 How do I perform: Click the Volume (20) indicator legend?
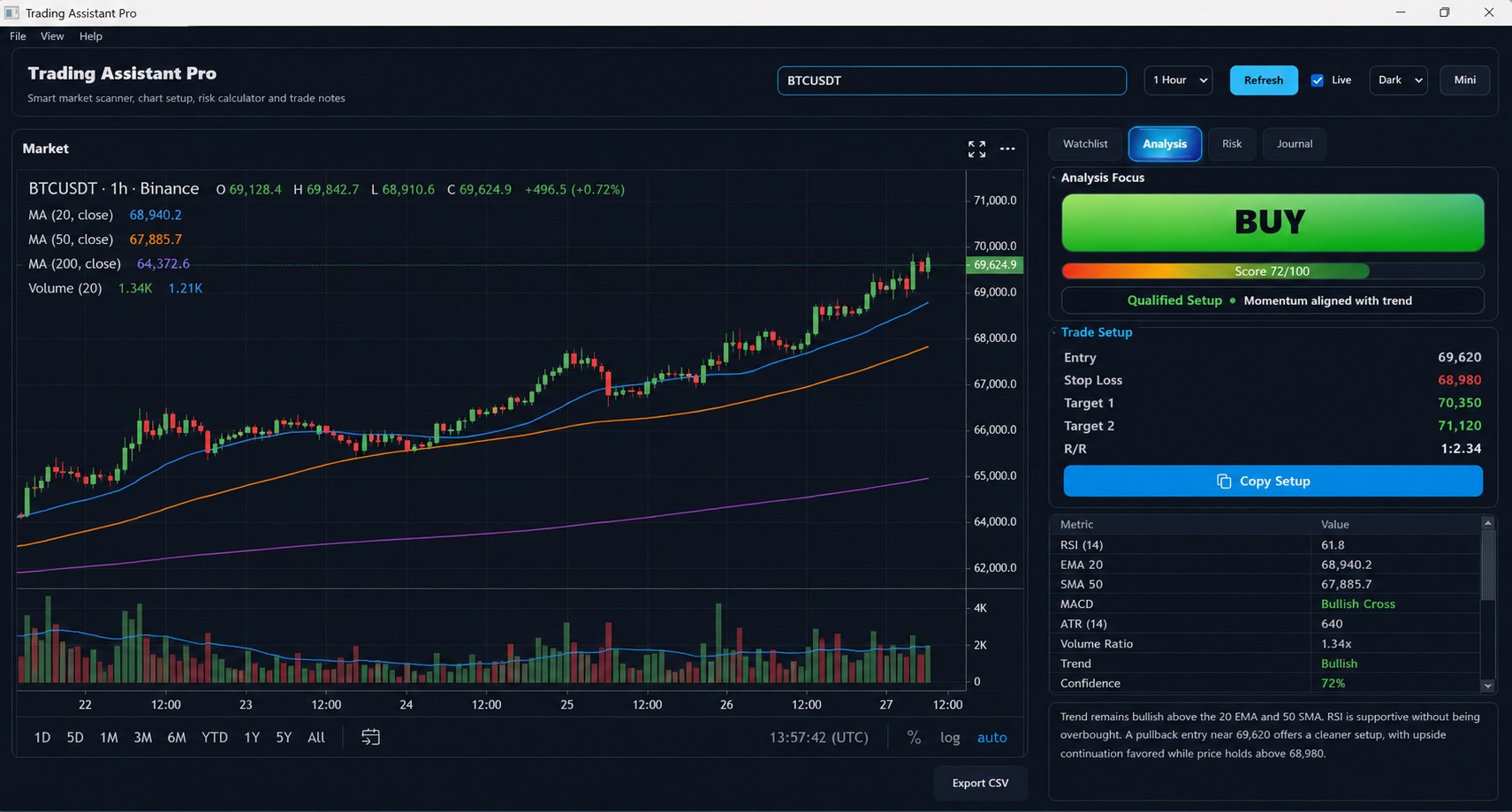click(116, 288)
